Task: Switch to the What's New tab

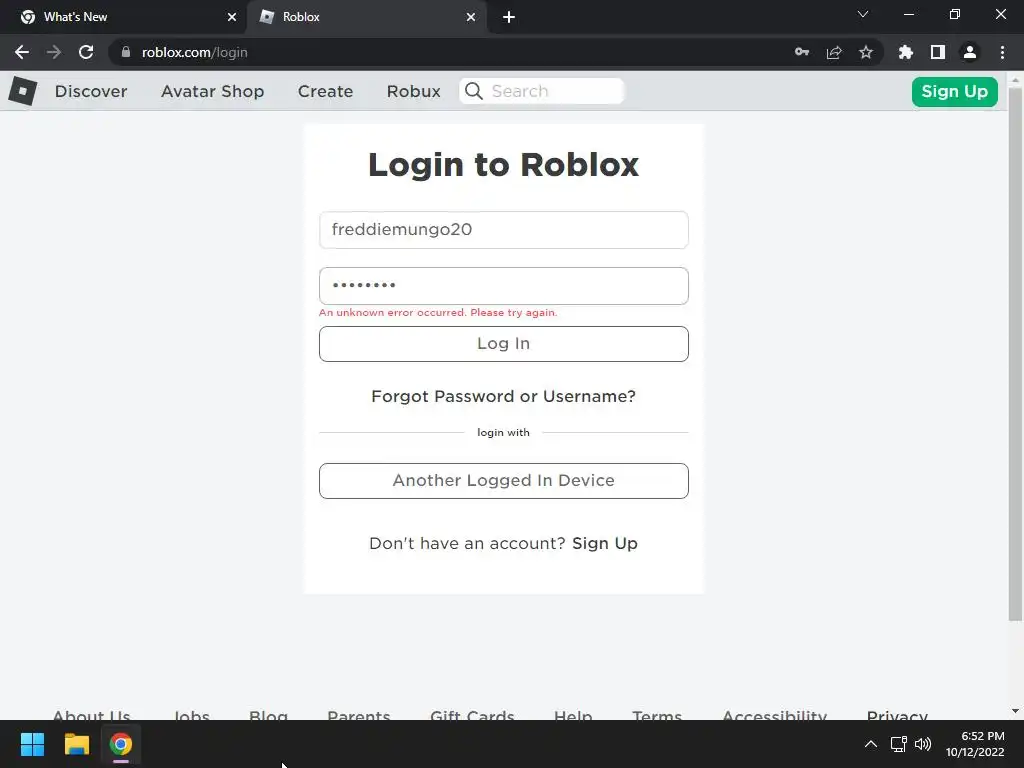Action: pos(124,17)
